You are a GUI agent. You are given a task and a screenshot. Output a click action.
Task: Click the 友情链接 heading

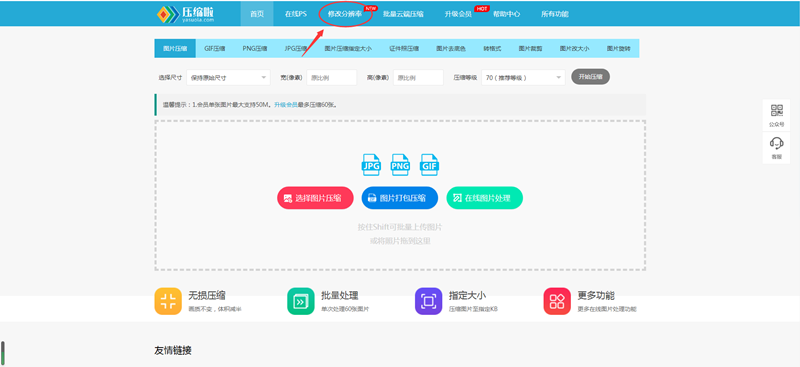173,351
